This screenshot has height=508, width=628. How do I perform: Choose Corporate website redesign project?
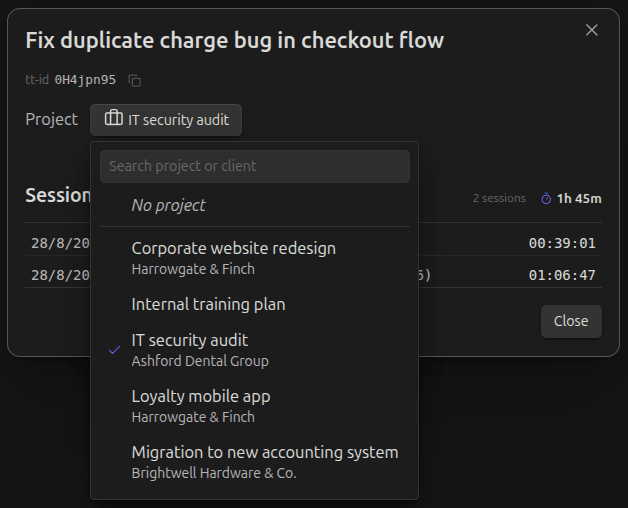point(255,258)
